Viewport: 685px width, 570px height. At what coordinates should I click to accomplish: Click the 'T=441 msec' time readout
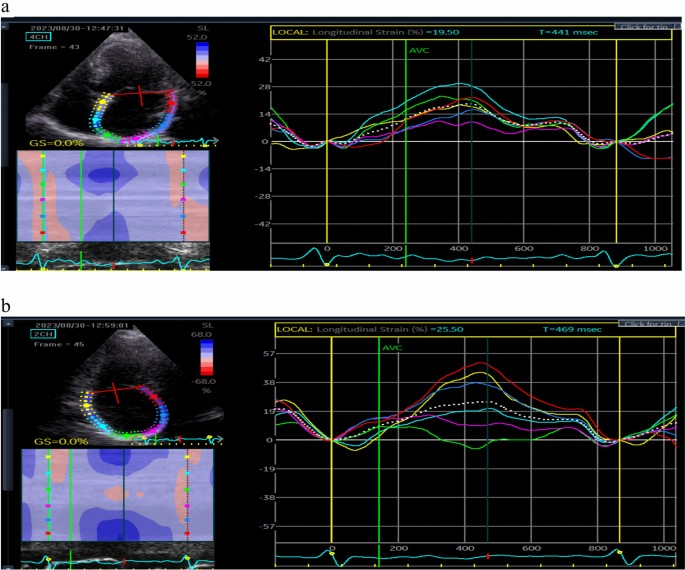(567, 32)
